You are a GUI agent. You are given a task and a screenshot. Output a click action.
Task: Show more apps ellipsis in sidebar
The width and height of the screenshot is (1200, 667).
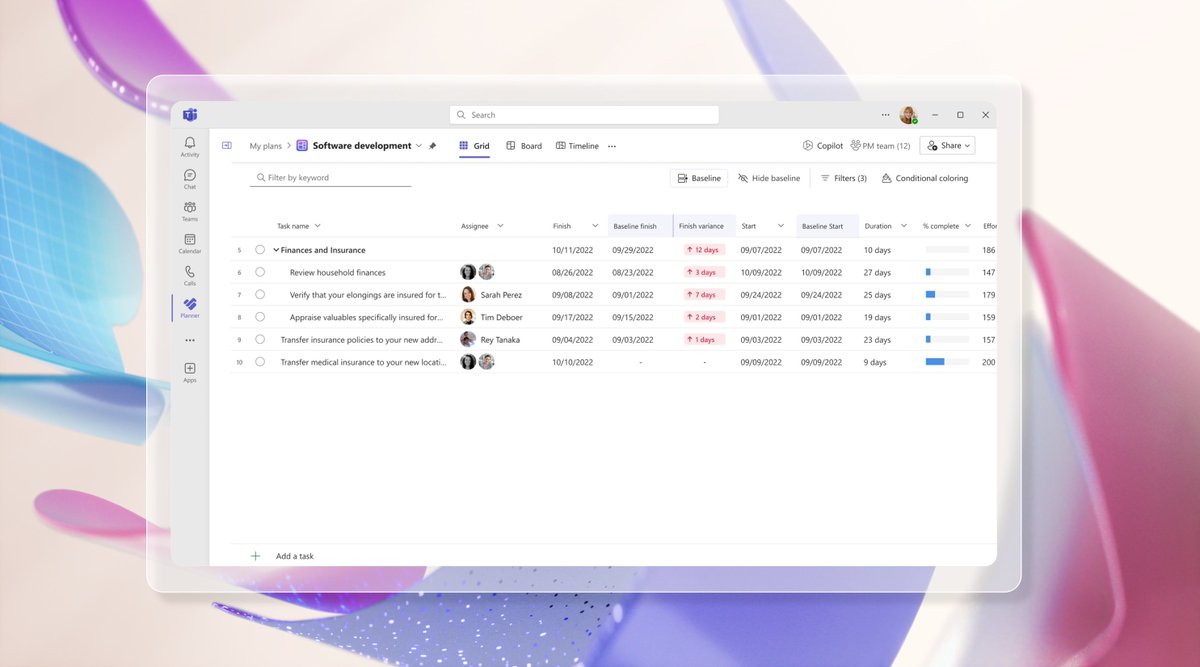point(190,340)
